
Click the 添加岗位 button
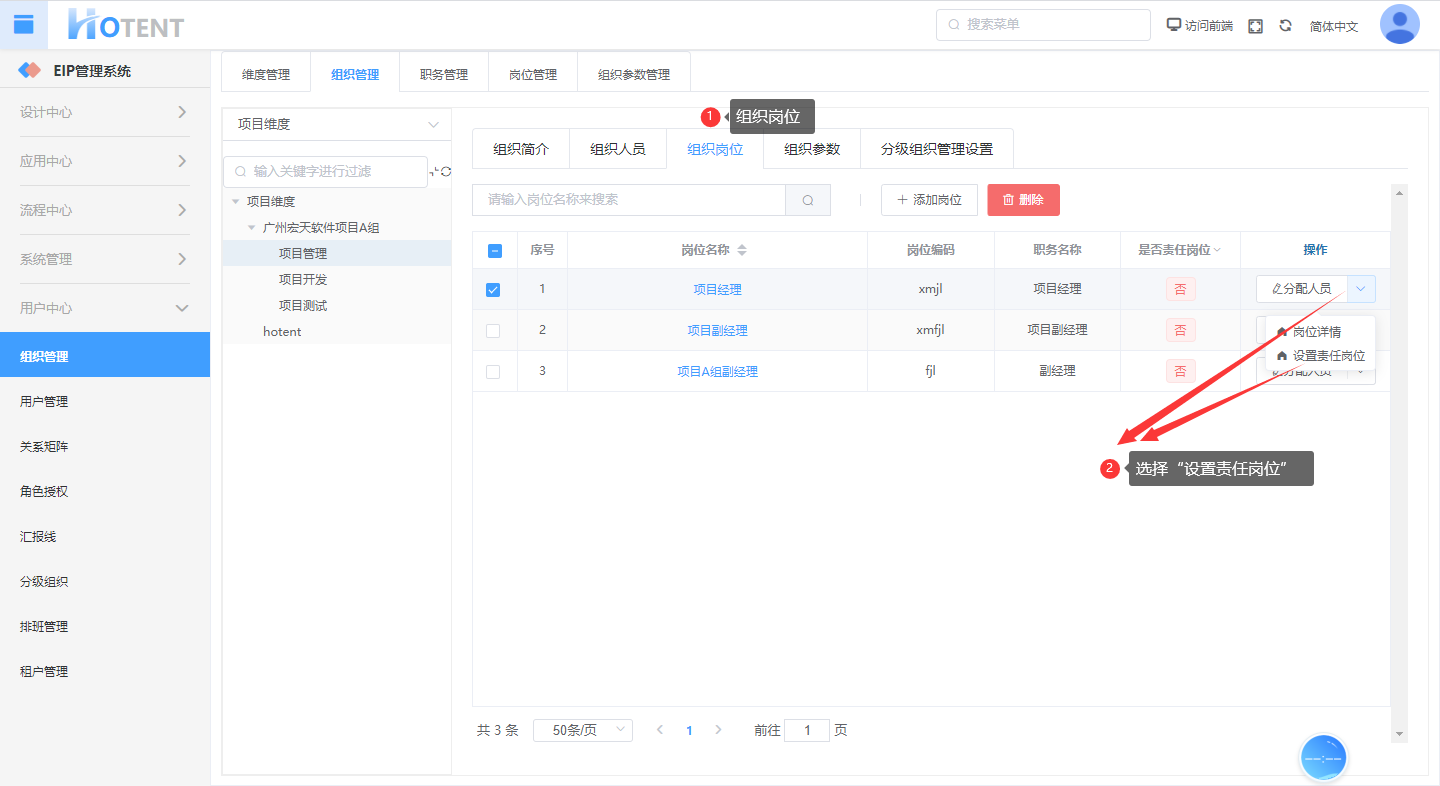point(929,200)
